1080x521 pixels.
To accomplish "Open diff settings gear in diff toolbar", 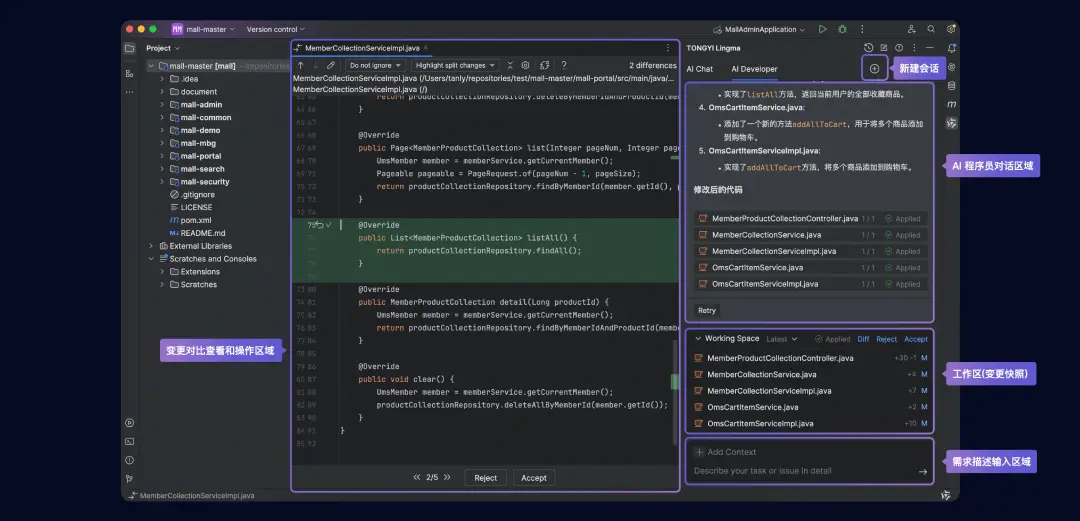I will tap(526, 65).
